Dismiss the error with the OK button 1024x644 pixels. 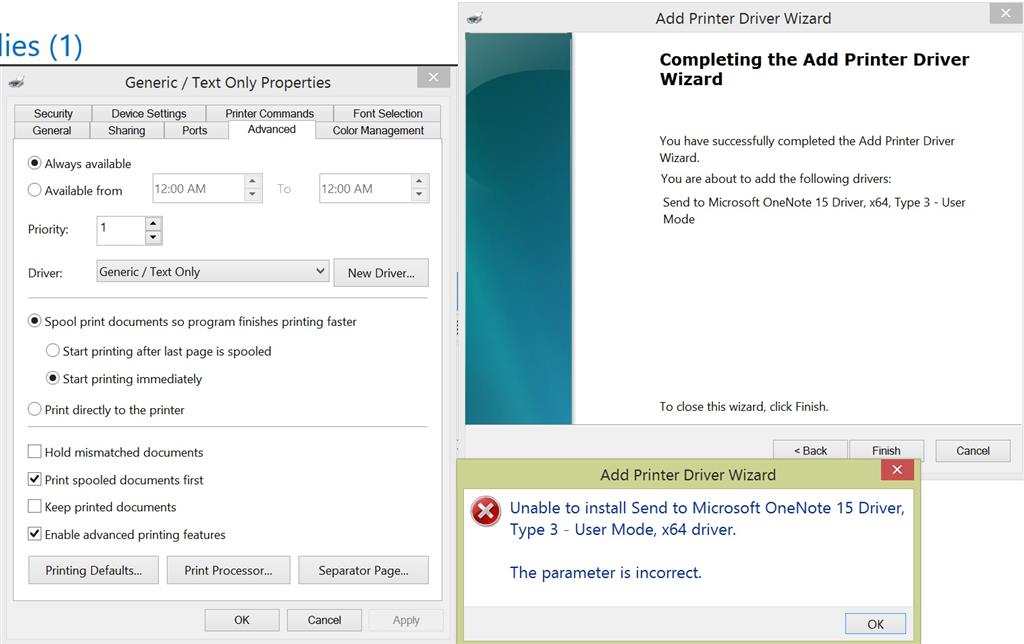[x=875, y=623]
